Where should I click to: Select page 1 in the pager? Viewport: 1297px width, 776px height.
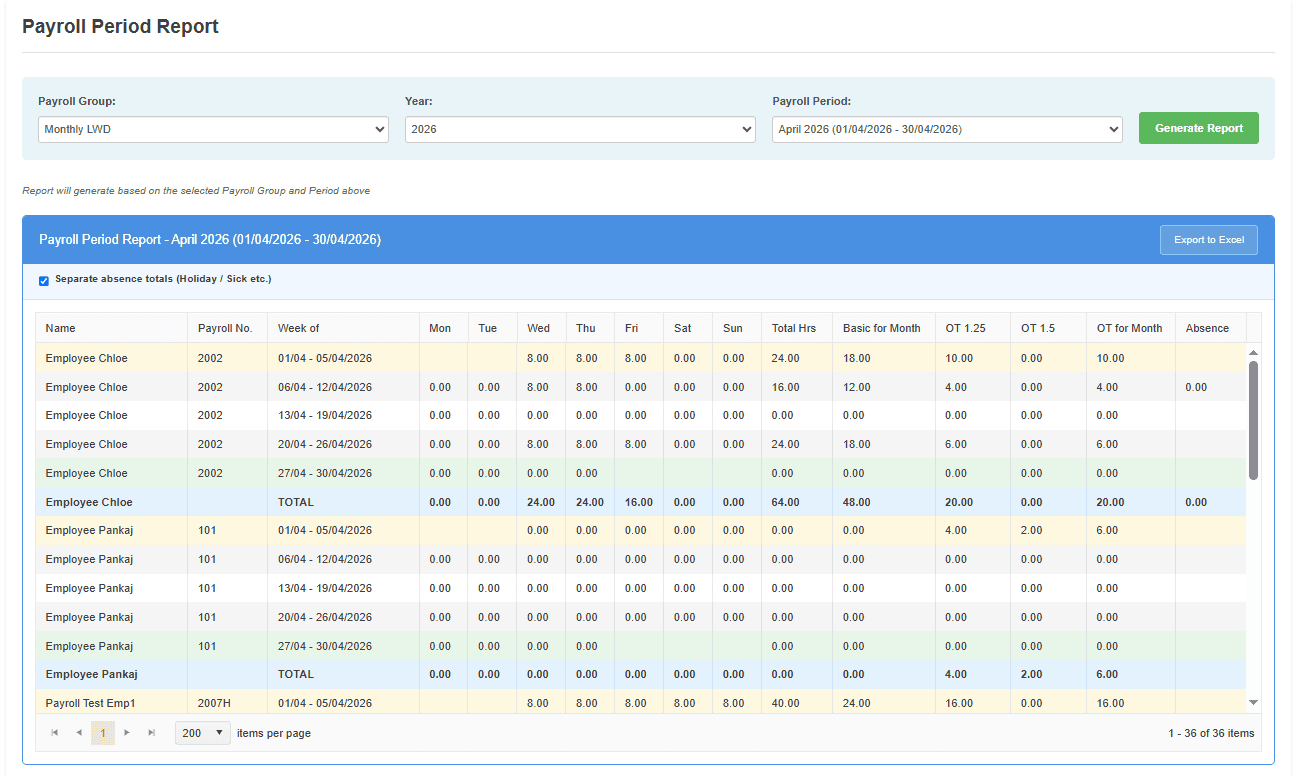tap(103, 733)
